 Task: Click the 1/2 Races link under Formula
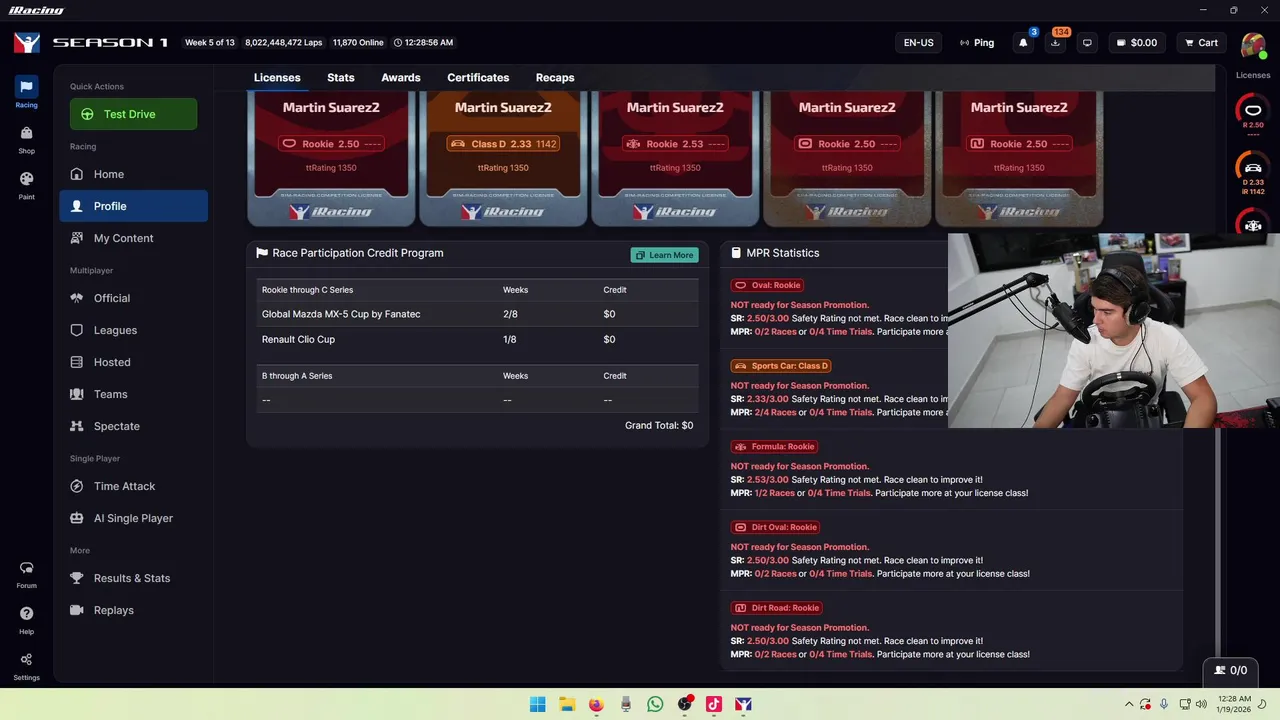point(775,493)
